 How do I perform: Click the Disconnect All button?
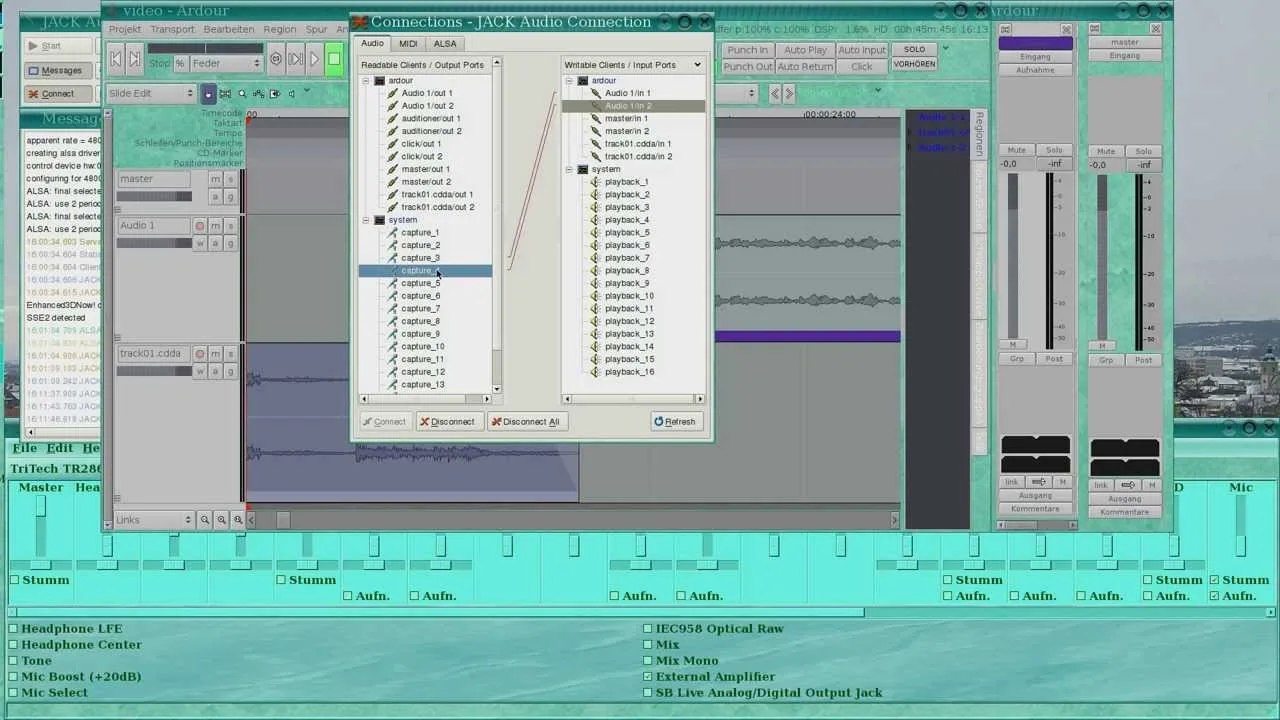[525, 422]
